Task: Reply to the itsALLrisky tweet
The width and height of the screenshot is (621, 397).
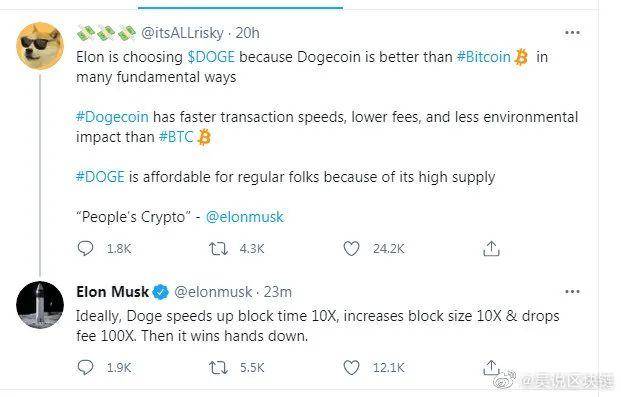Action: click(85, 248)
